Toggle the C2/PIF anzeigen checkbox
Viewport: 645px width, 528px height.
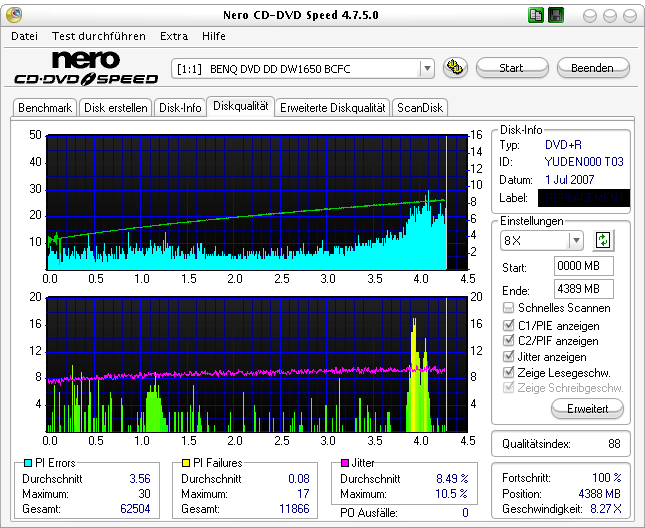click(508, 340)
